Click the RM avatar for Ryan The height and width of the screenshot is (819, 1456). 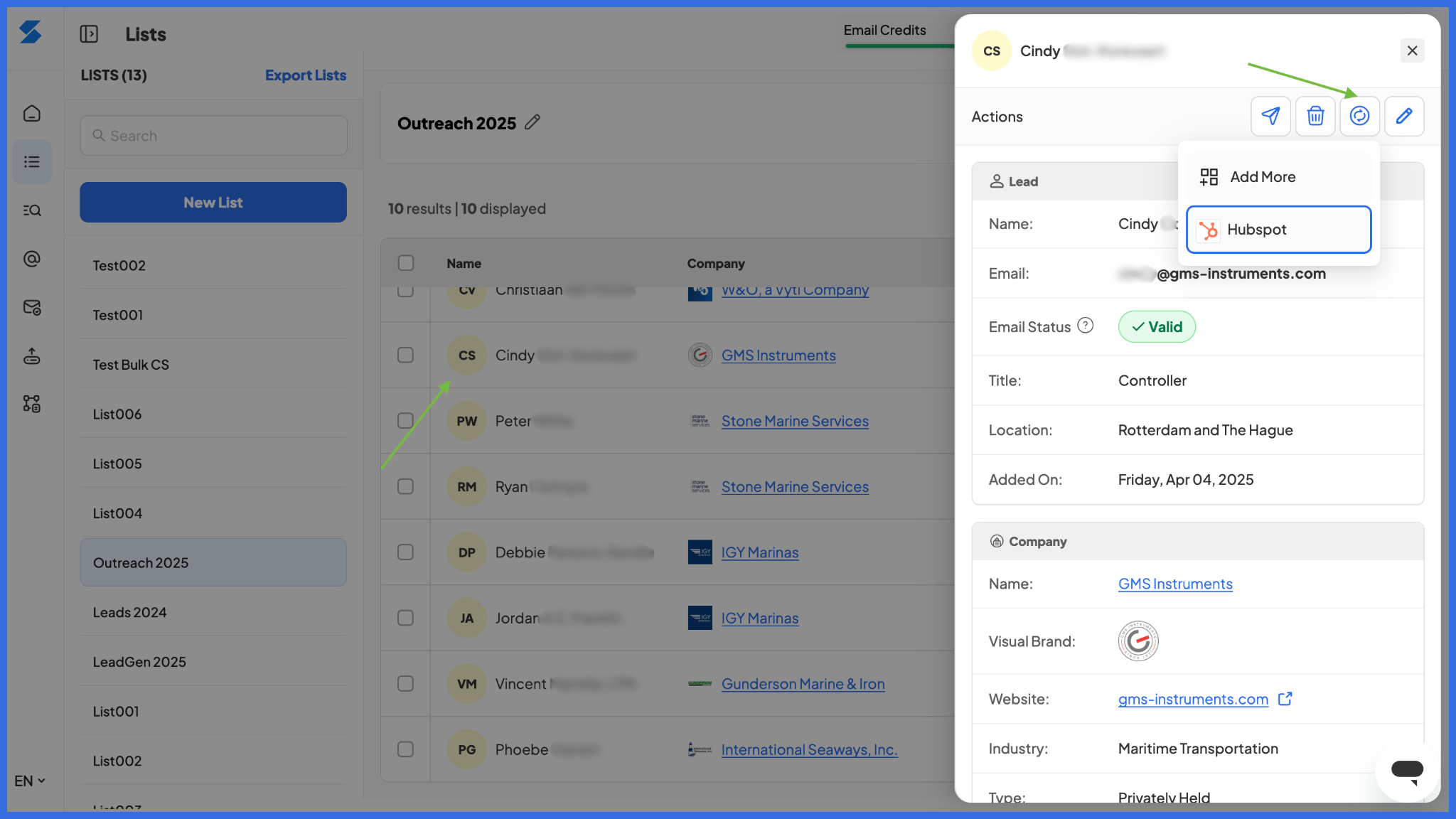[466, 486]
